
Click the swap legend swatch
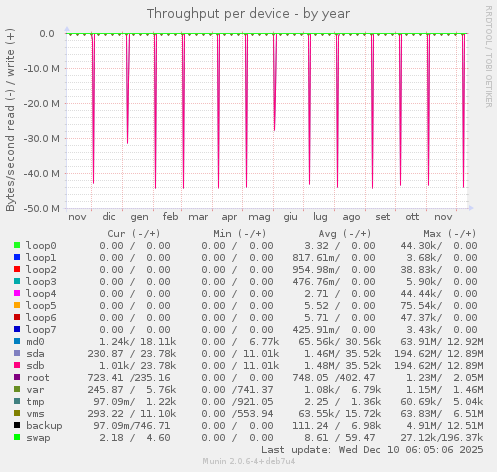17,437
